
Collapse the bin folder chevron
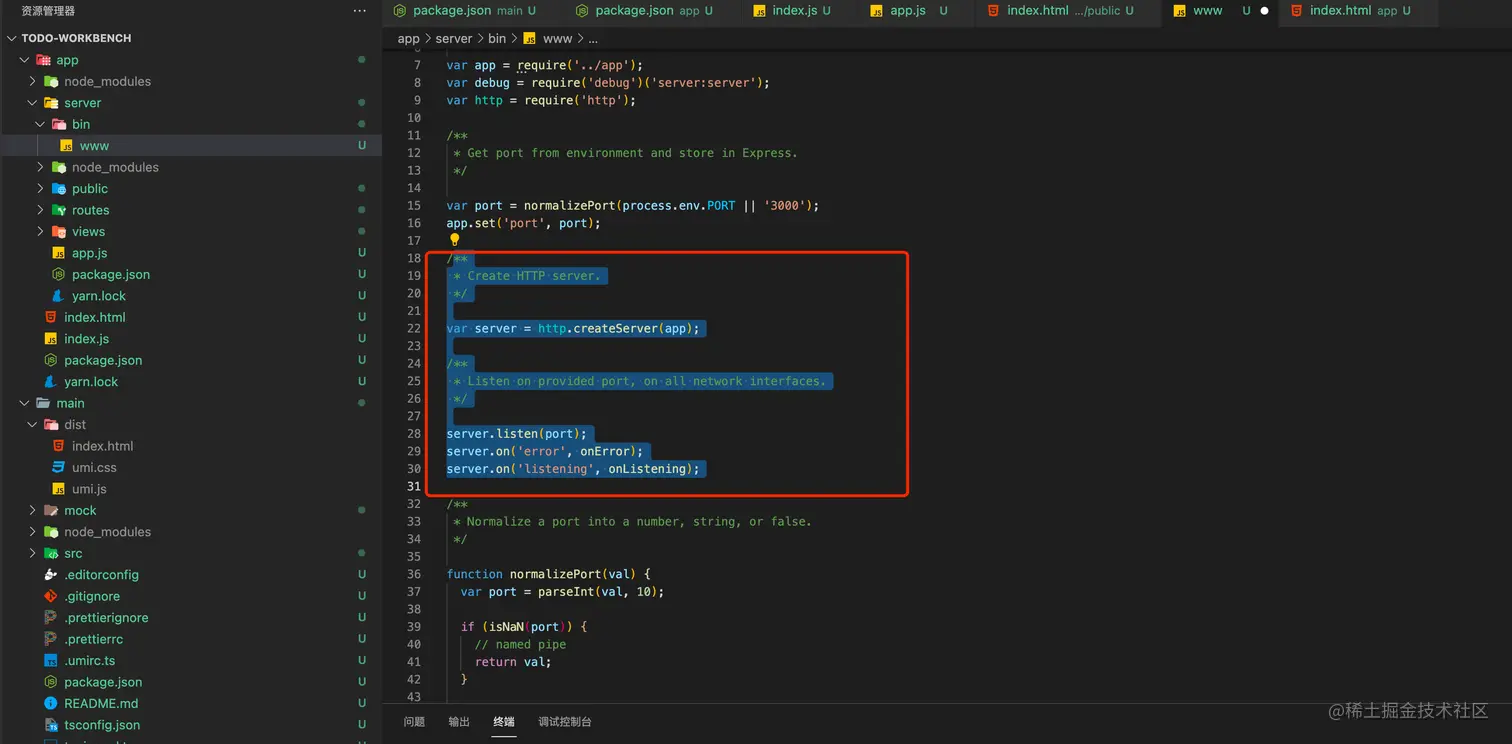point(41,124)
